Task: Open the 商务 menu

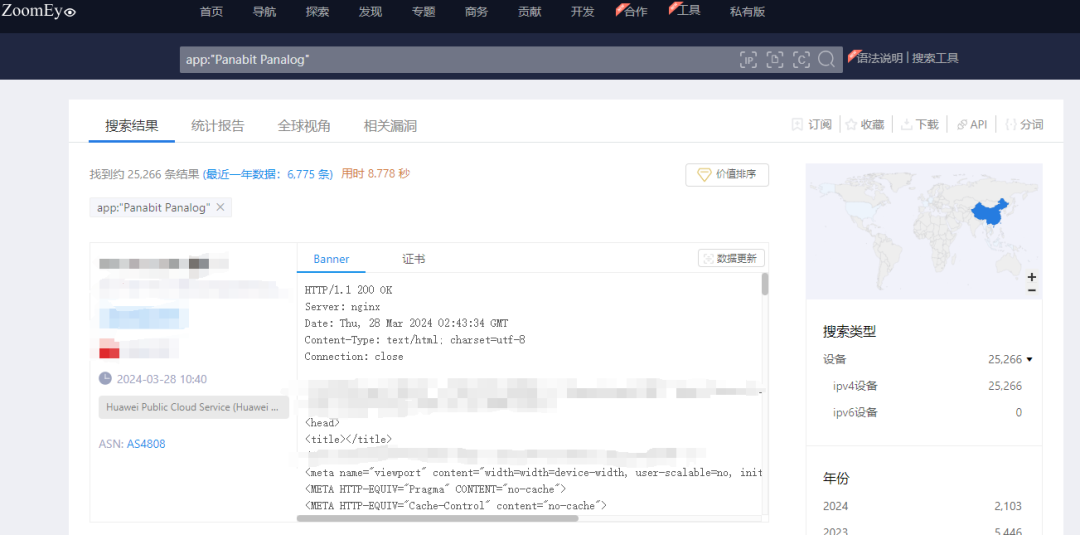Action: click(477, 12)
